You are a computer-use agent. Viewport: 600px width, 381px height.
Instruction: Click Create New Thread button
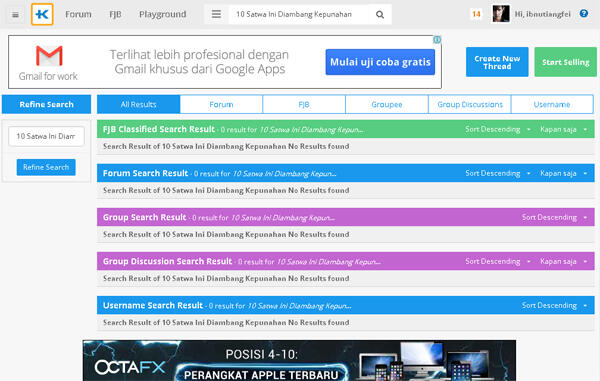[x=497, y=62]
